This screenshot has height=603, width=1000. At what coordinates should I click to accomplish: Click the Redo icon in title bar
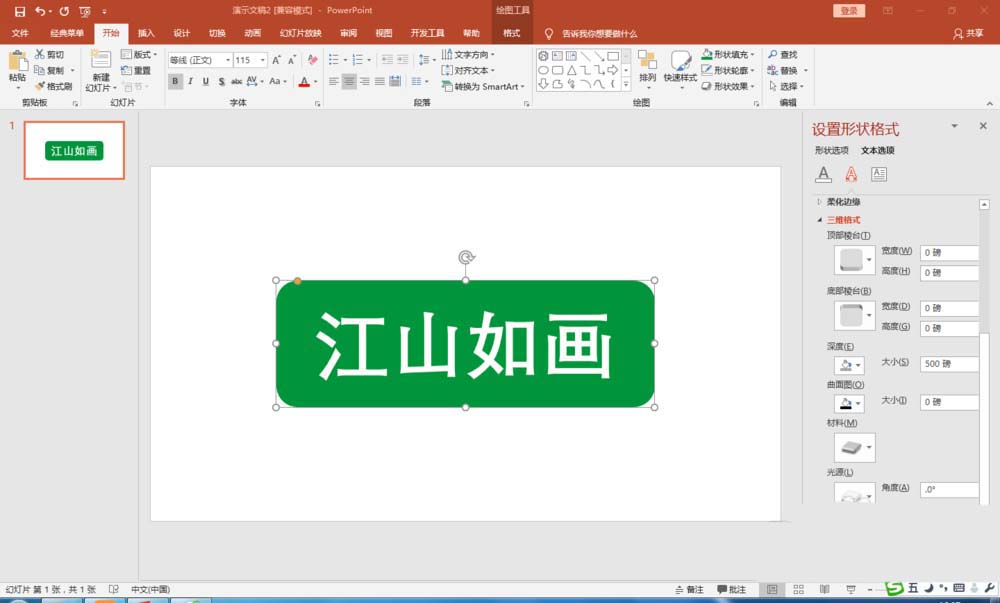tap(64, 11)
